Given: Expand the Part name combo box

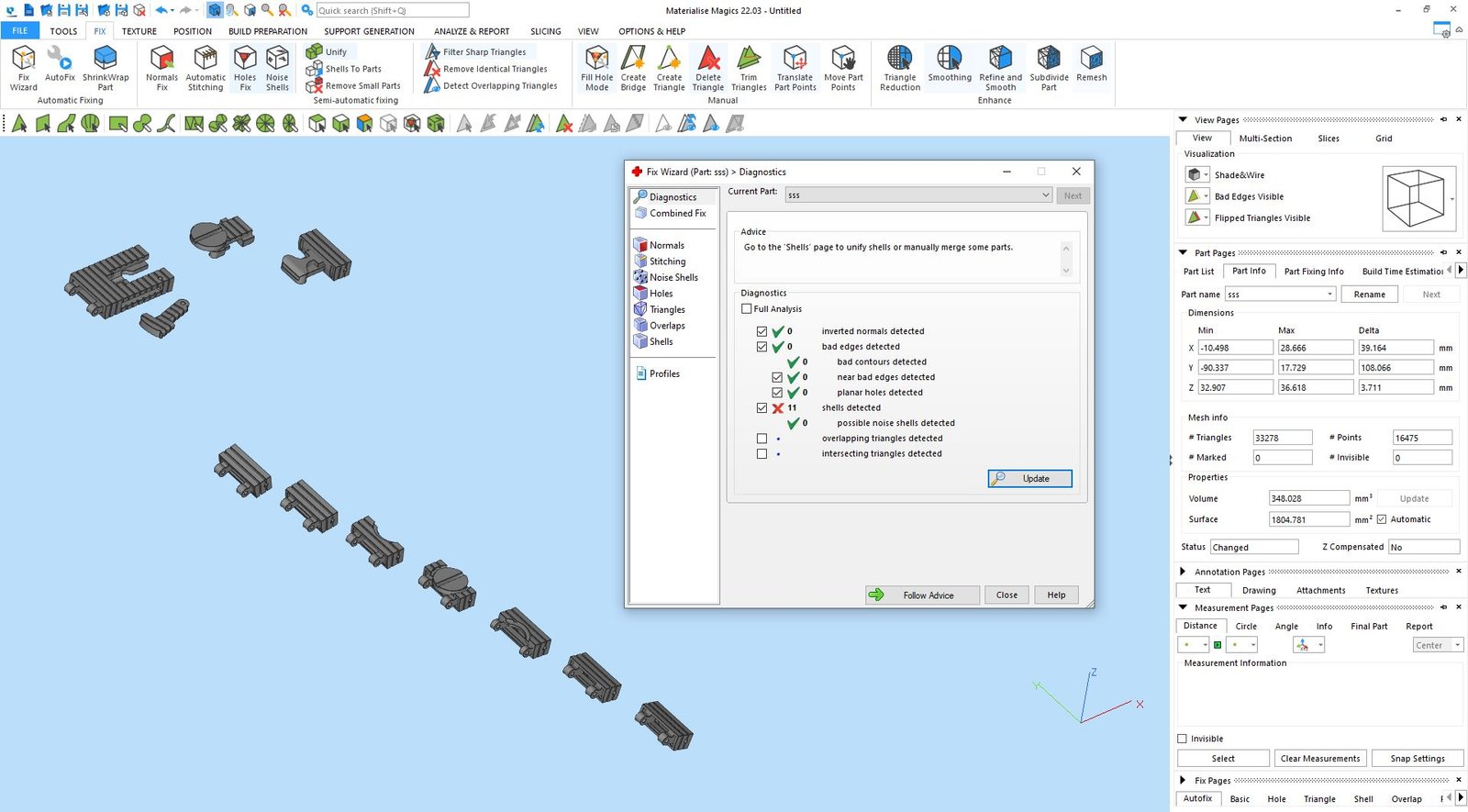Looking at the screenshot, I should coord(1329,295).
